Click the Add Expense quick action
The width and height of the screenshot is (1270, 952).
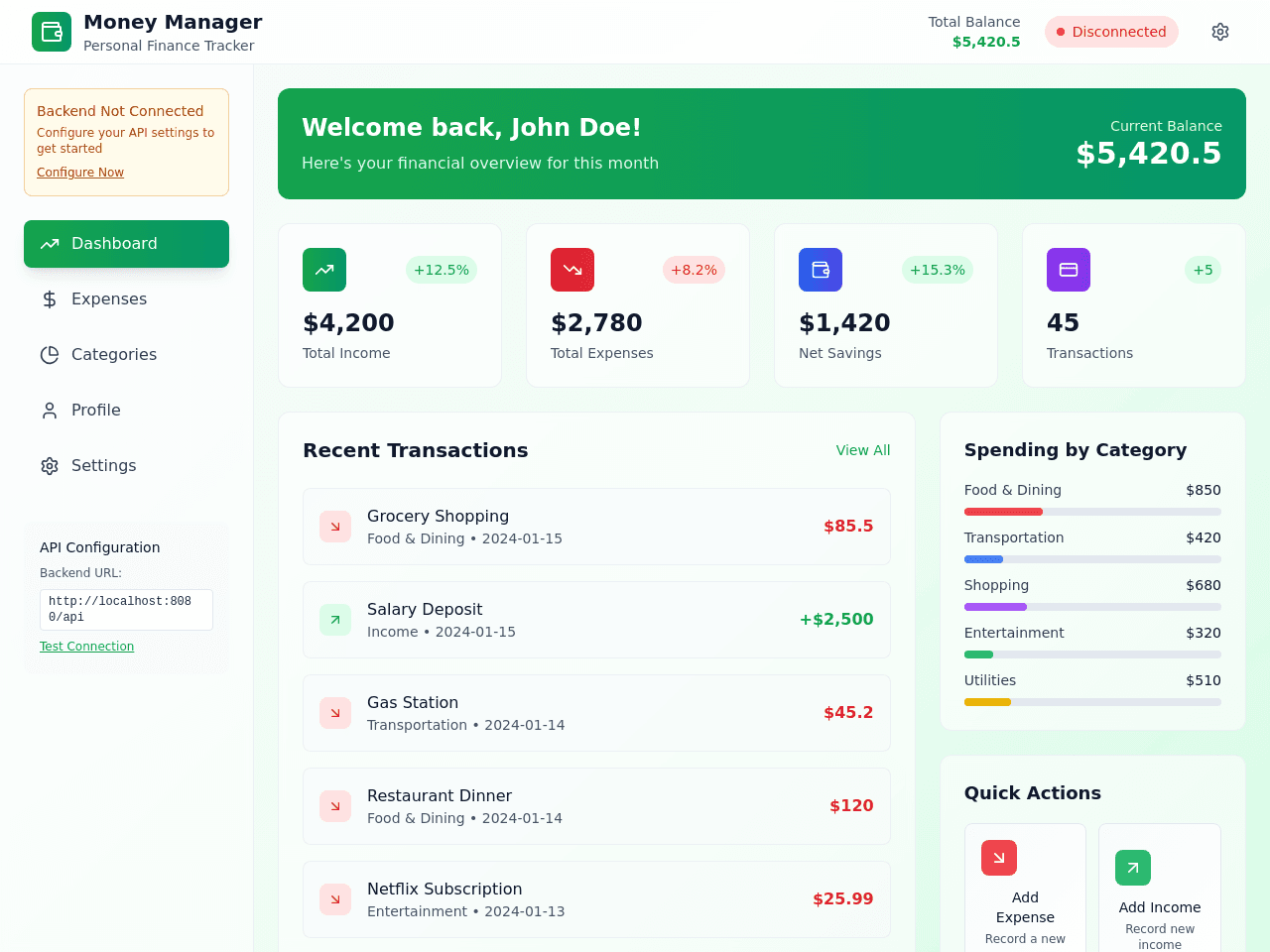click(x=1025, y=888)
